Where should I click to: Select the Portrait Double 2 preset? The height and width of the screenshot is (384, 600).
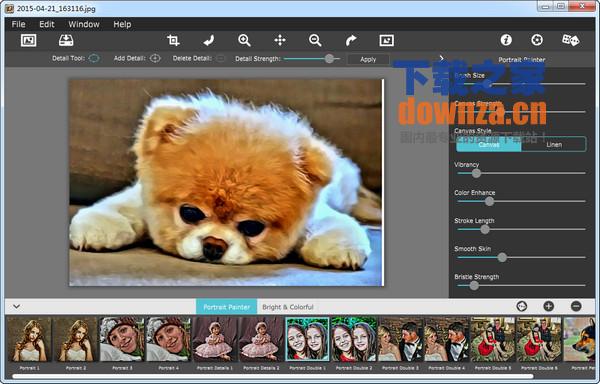tap(354, 339)
